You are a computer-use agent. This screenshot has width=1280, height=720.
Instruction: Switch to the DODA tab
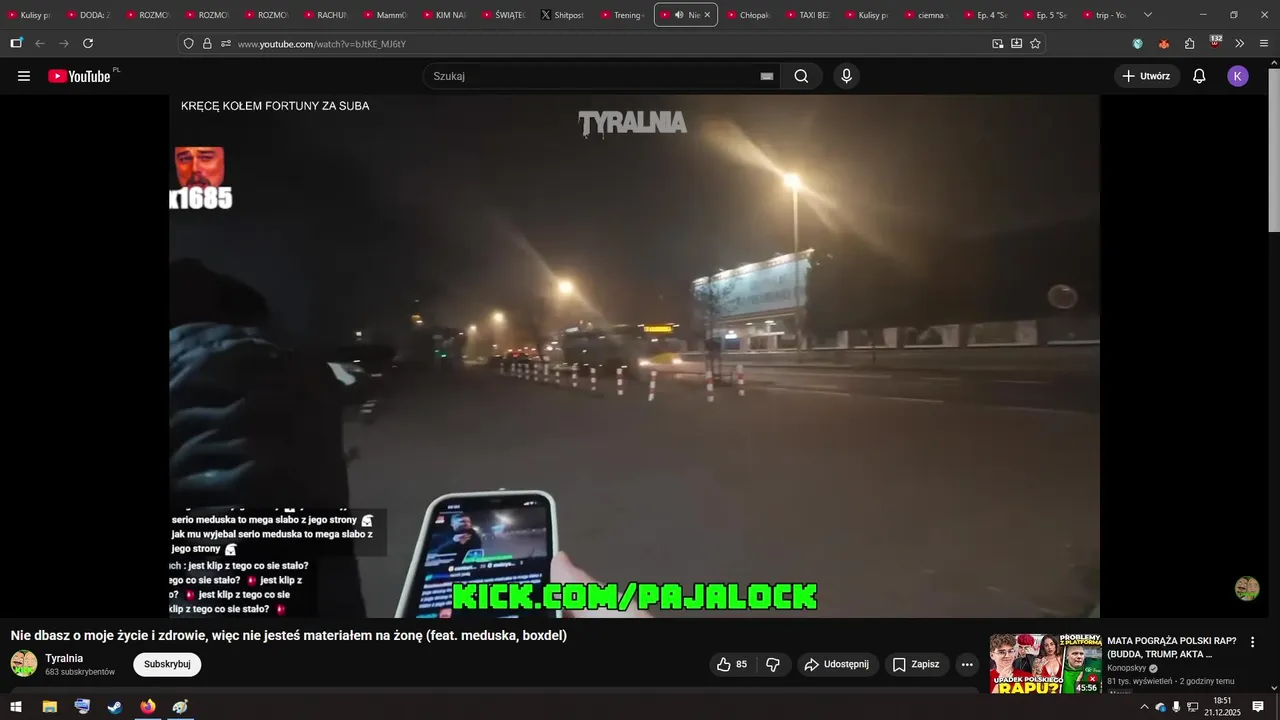pyautogui.click(x=88, y=15)
